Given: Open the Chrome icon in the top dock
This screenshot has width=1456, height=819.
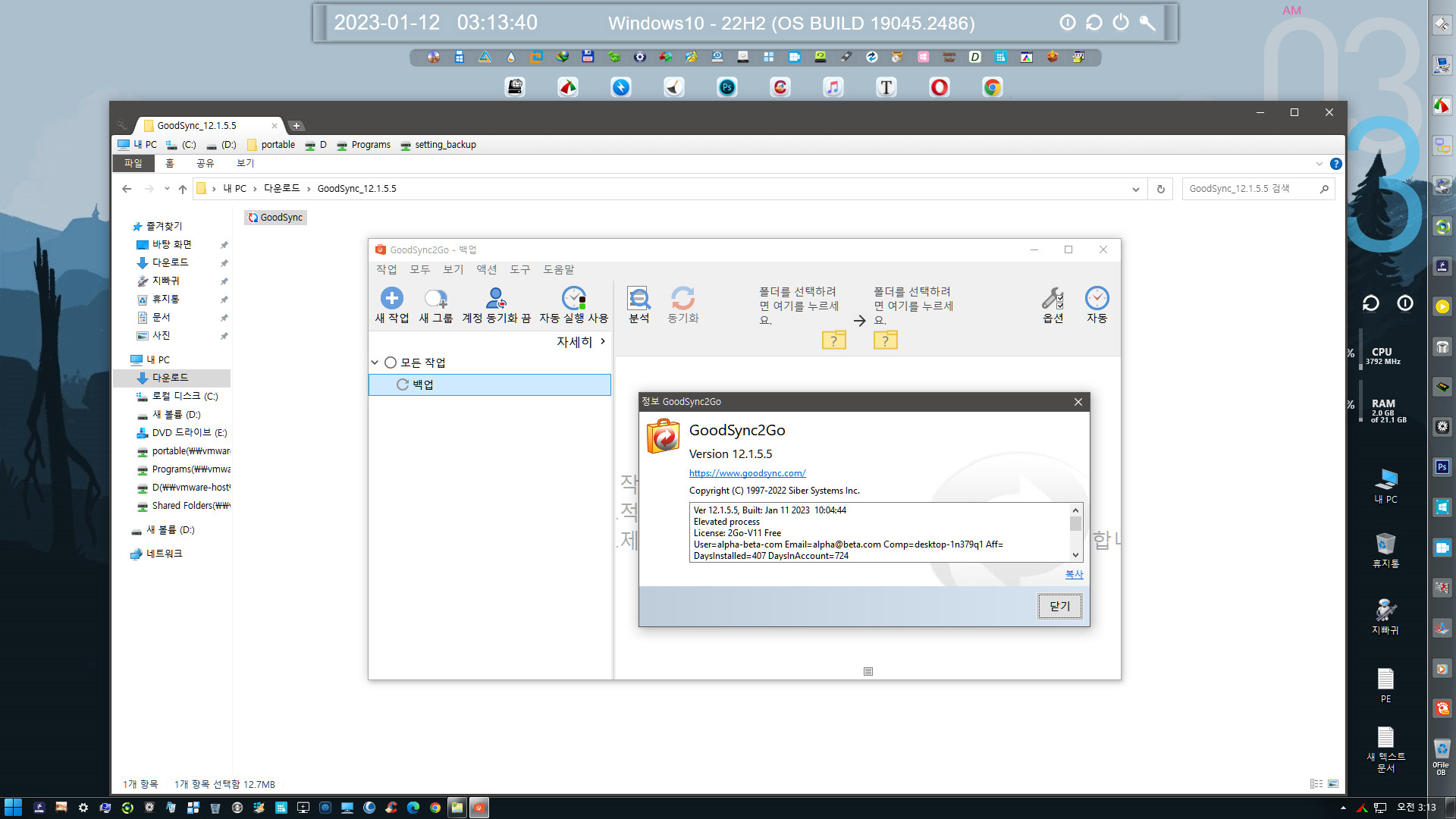Looking at the screenshot, I should tap(993, 87).
